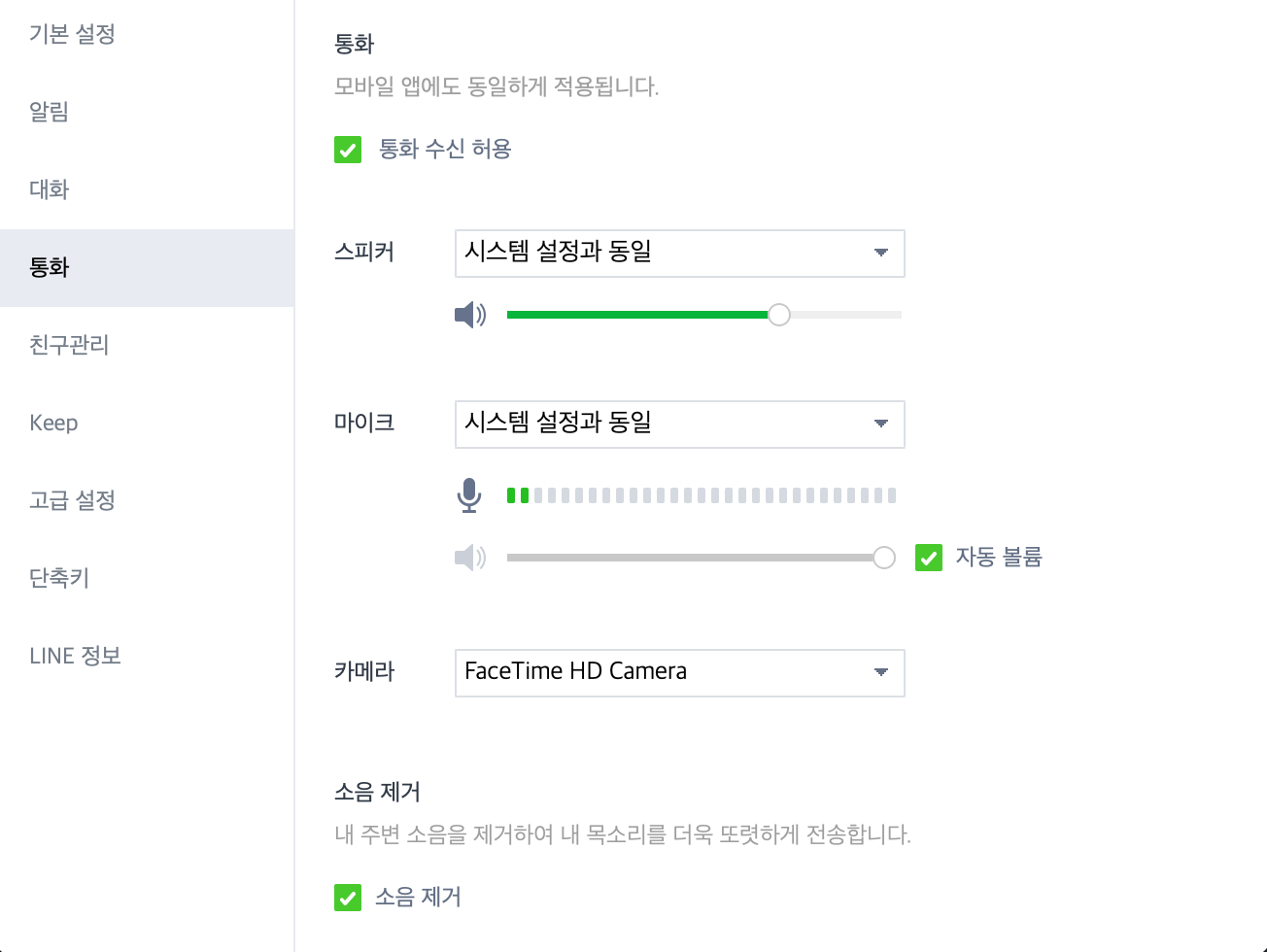This screenshot has width=1267, height=952.
Task: Click the microphone volume slider knob
Action: 884,558
